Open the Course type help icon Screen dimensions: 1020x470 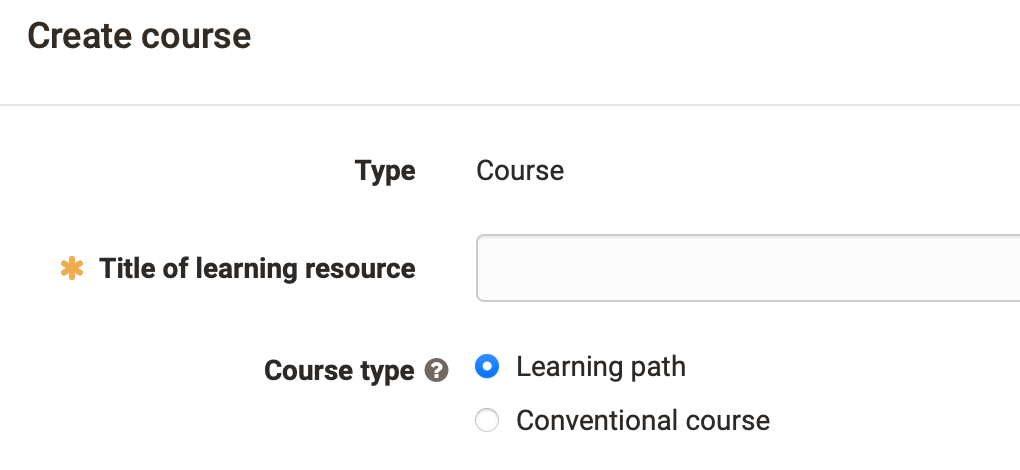[x=436, y=371]
